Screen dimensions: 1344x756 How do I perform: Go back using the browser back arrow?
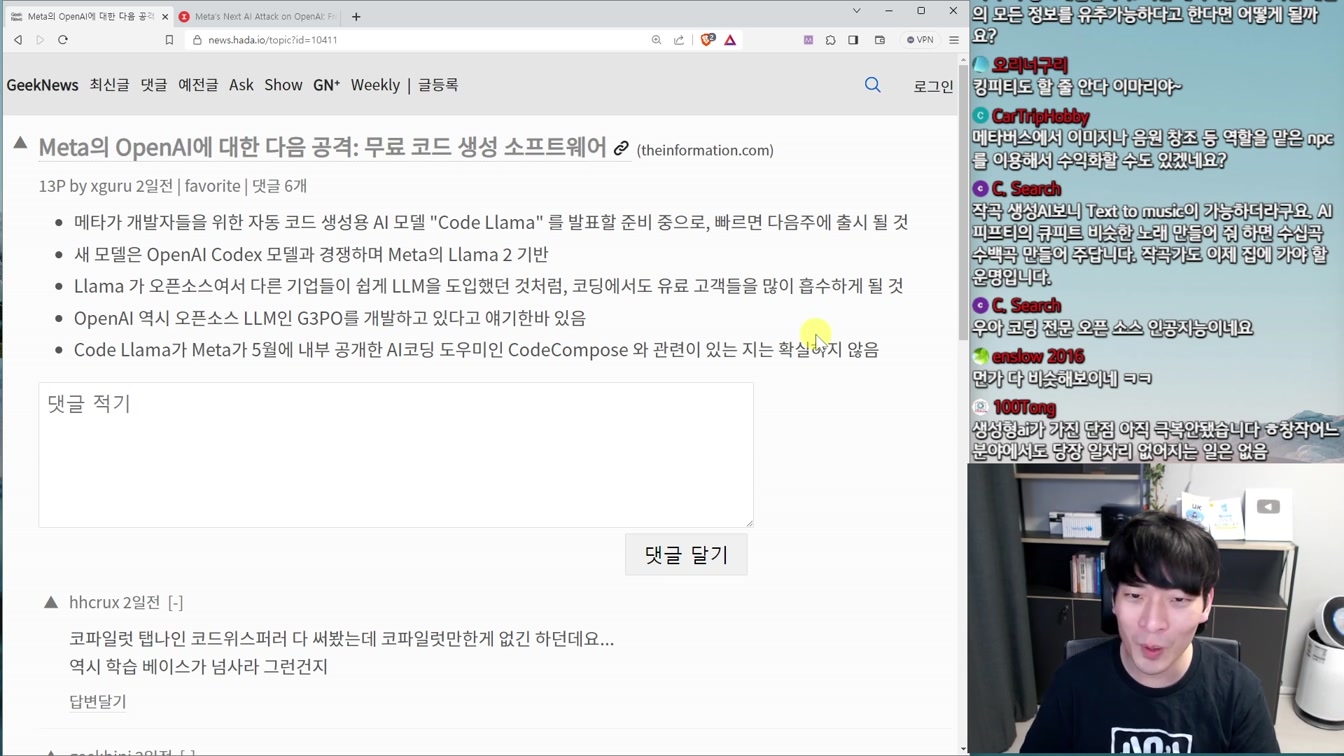pyautogui.click(x=18, y=40)
